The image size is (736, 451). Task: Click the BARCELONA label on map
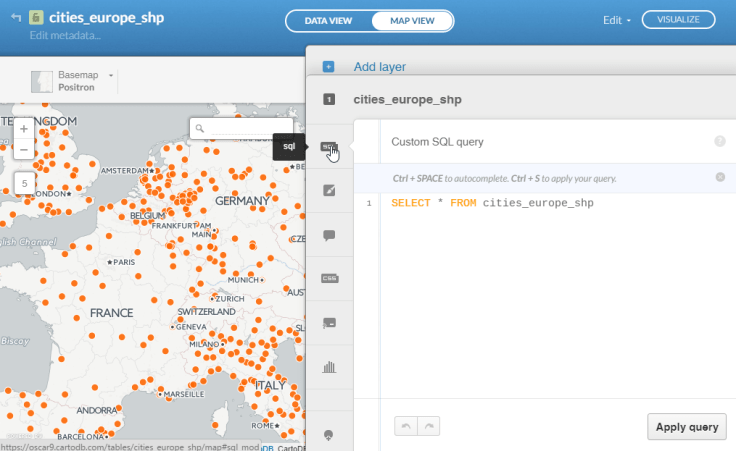tap(82, 436)
